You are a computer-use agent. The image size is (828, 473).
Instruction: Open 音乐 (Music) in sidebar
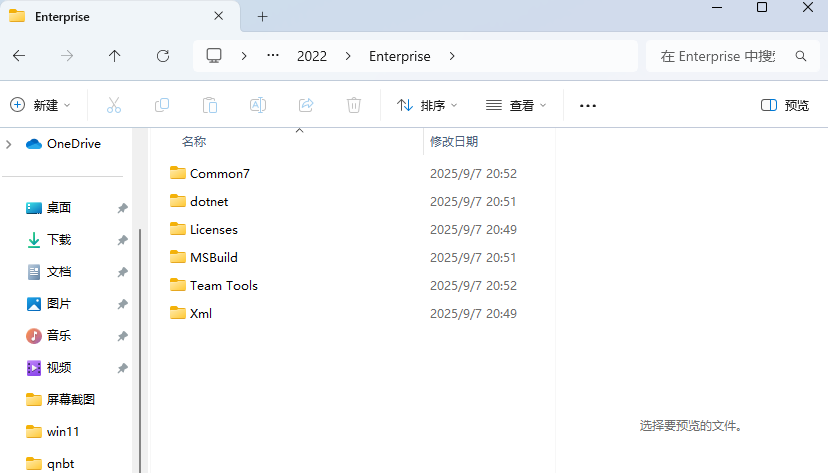pyautogui.click(x=49, y=336)
